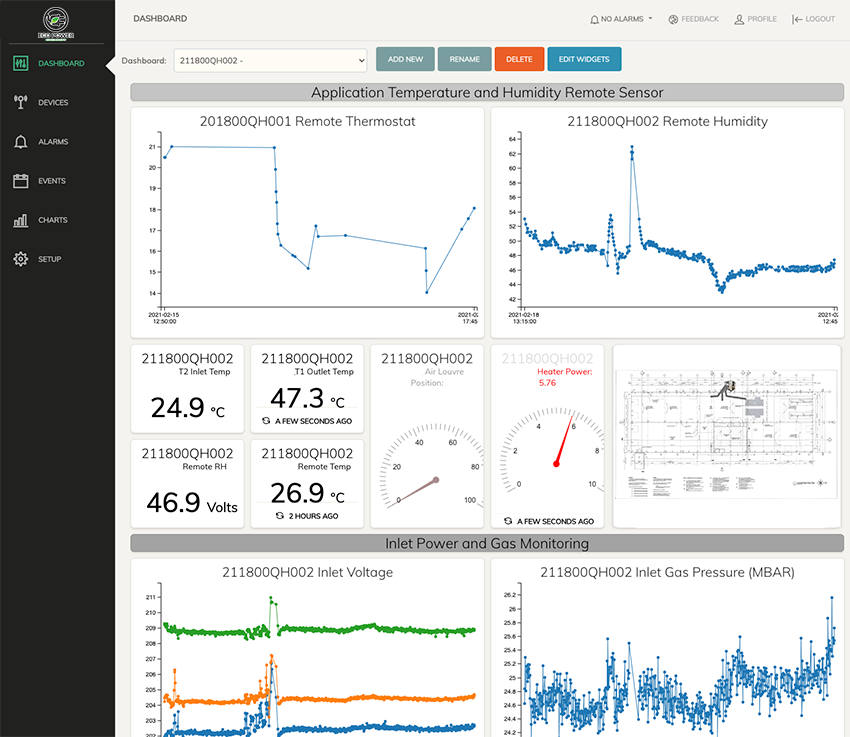Click the Edit Widgets button

tap(584, 59)
